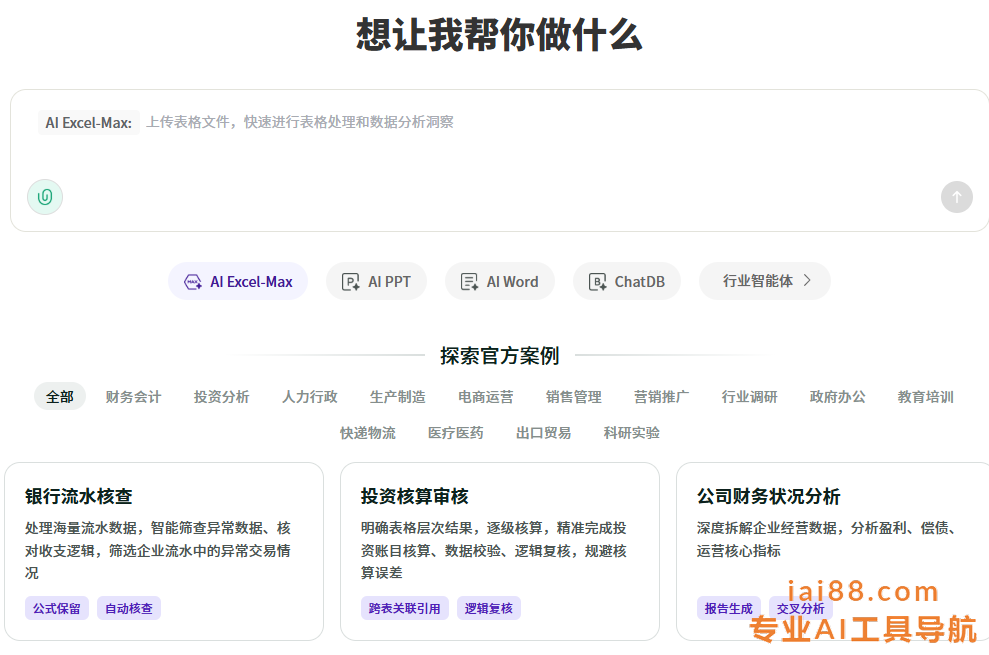Click the send arrow button
Viewport: 989px width, 655px height.
[x=956, y=197]
